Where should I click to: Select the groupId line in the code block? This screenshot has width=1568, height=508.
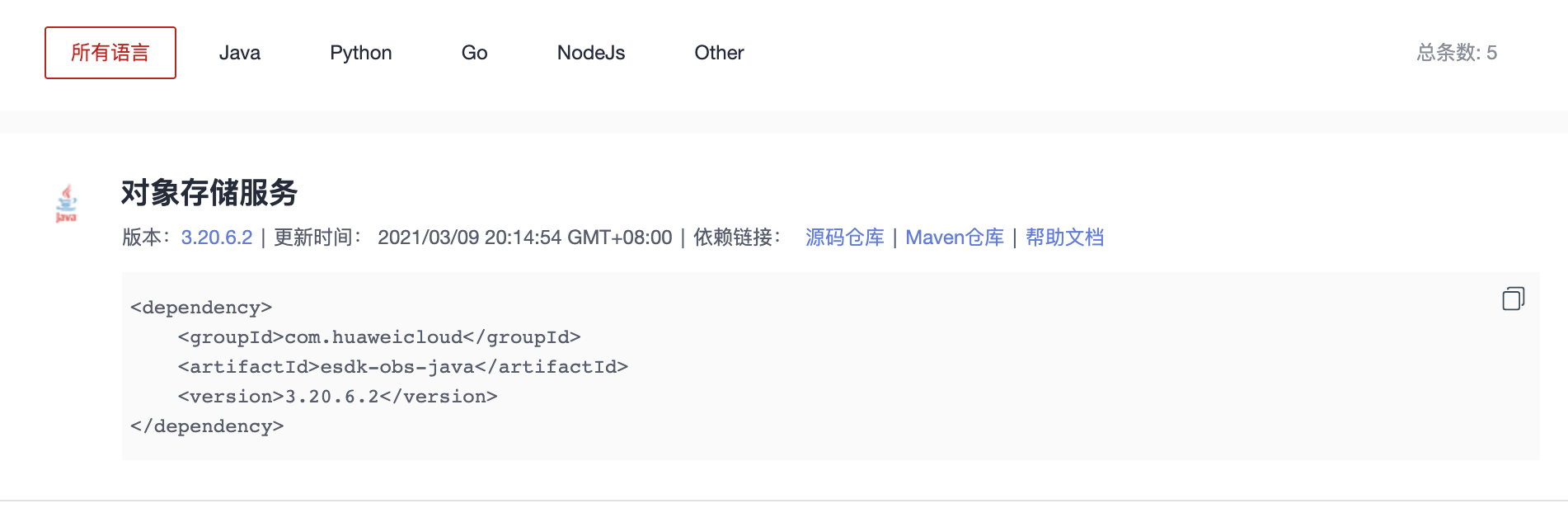(378, 336)
